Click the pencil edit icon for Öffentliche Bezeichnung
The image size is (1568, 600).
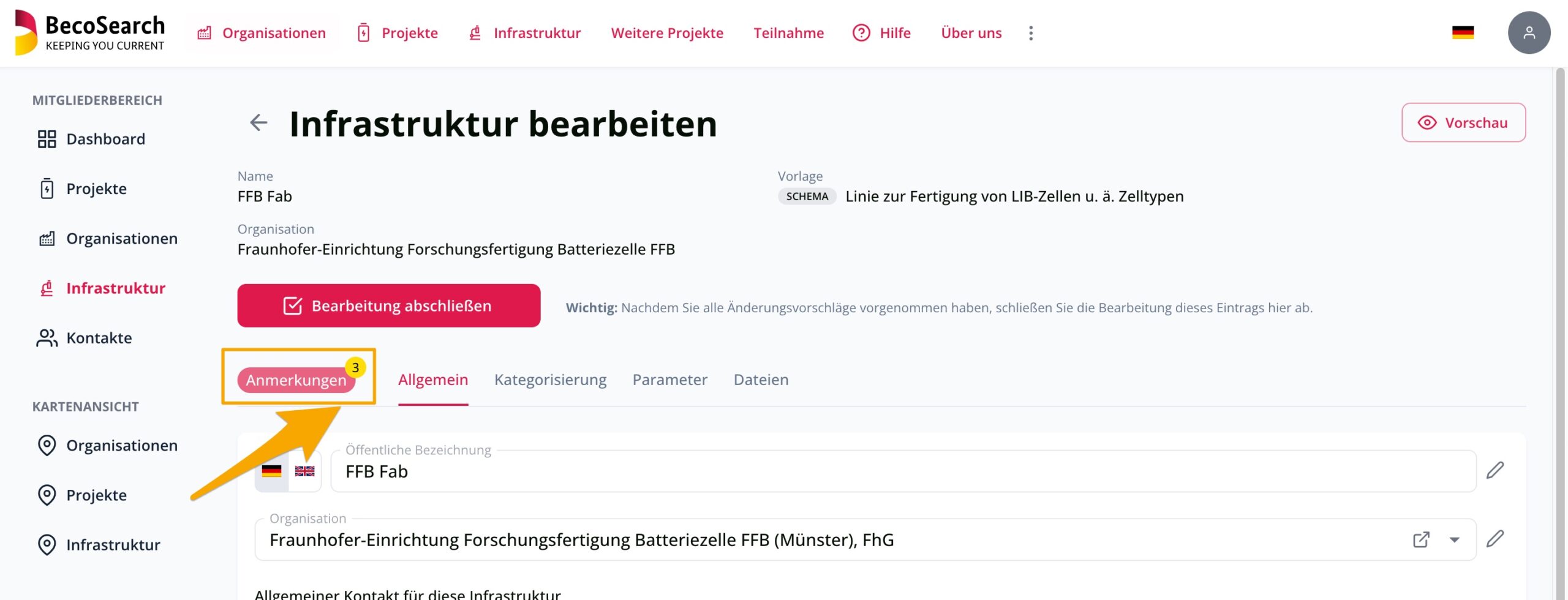[1495, 470]
